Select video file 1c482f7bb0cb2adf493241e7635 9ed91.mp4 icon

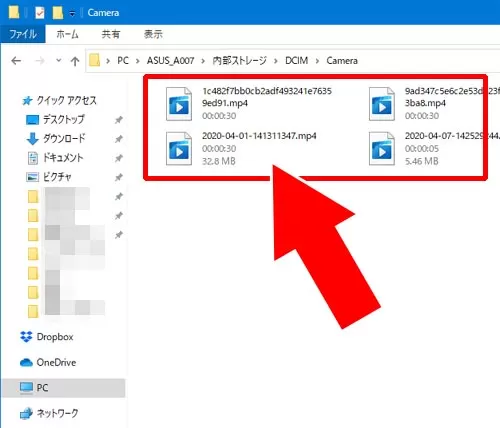179,104
